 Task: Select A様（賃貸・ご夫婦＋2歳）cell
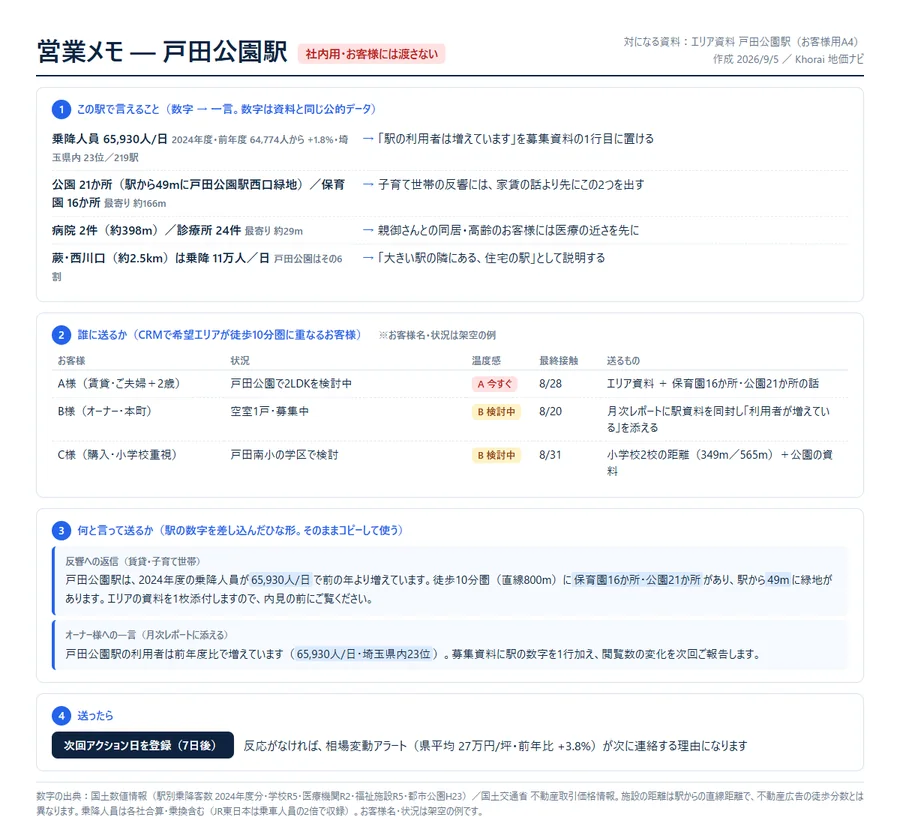tap(119, 384)
